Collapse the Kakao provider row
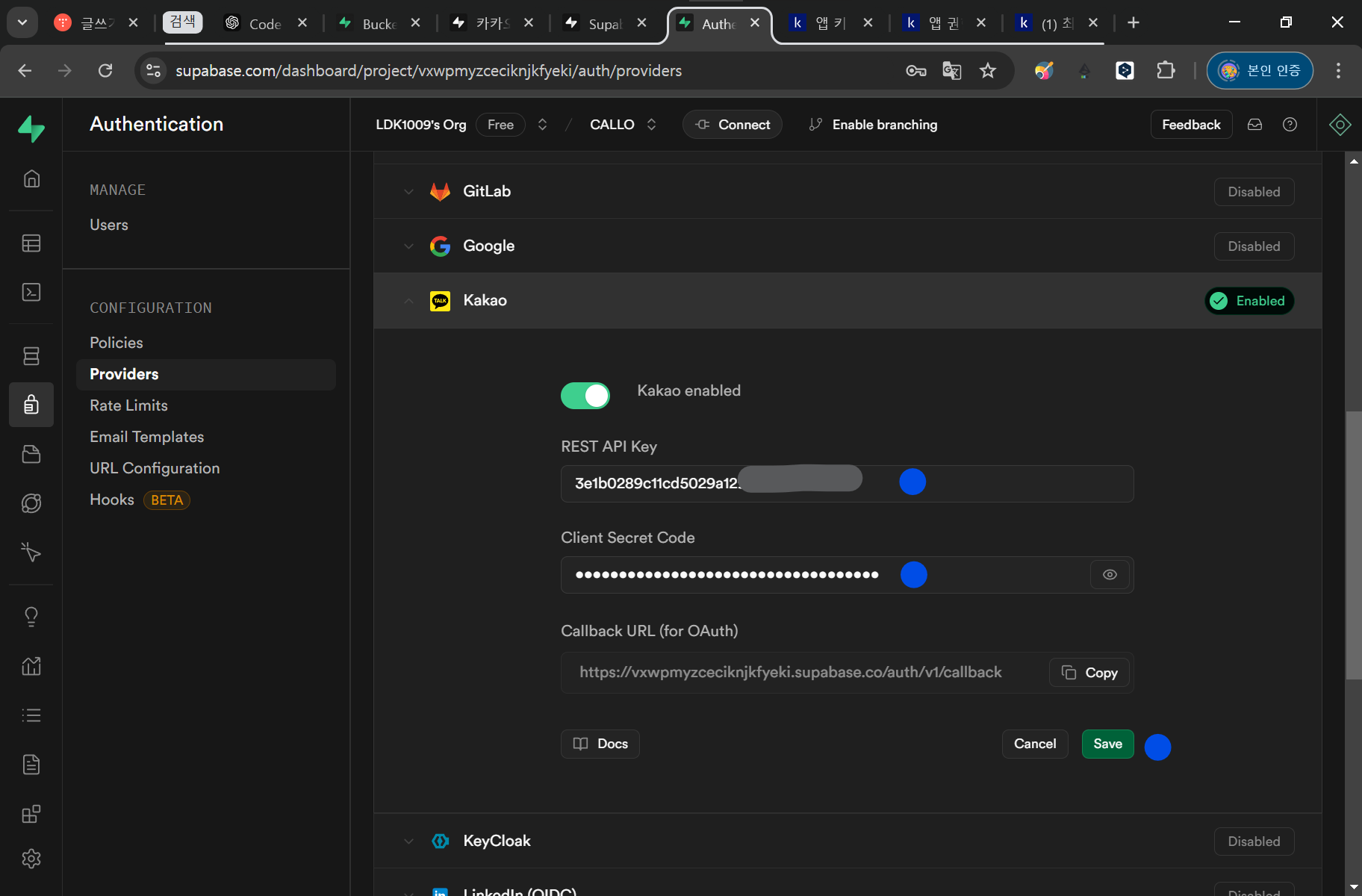This screenshot has height=896, width=1362. coord(848,300)
